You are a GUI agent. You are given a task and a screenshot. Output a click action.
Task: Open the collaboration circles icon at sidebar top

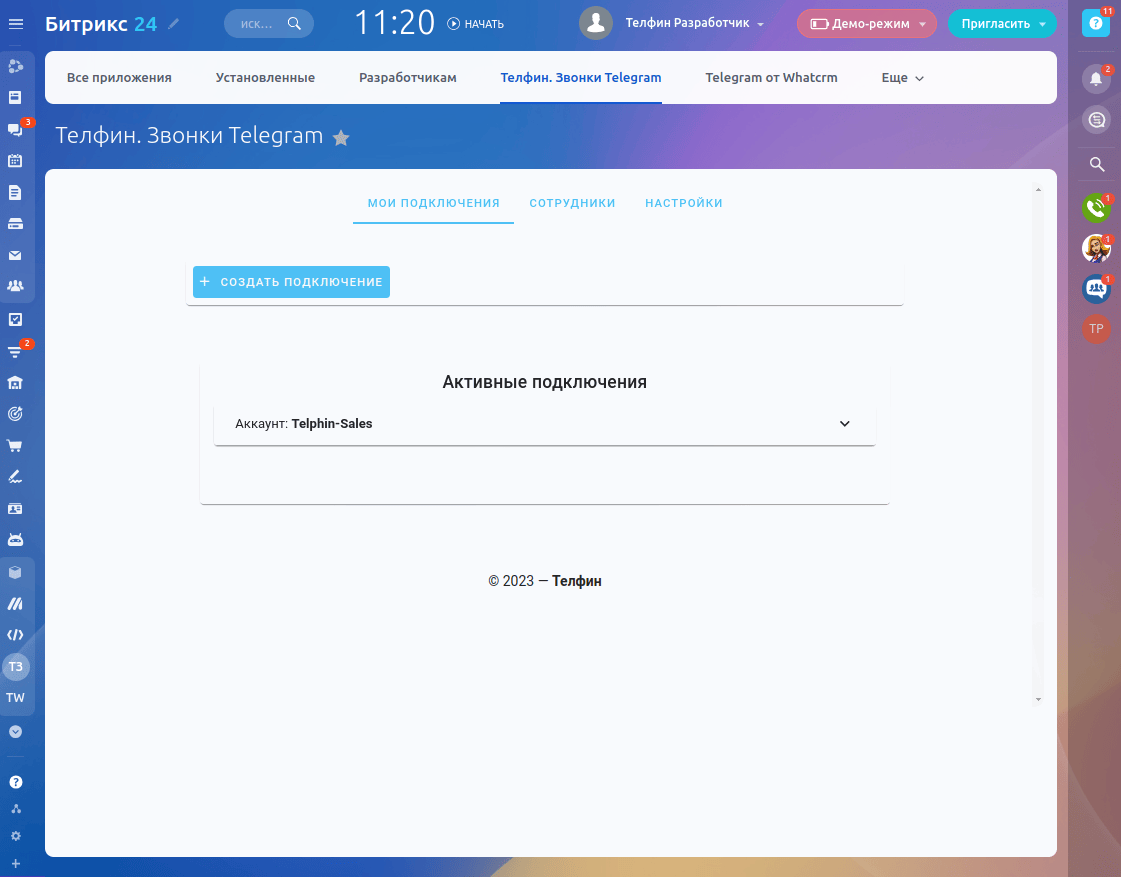15,66
